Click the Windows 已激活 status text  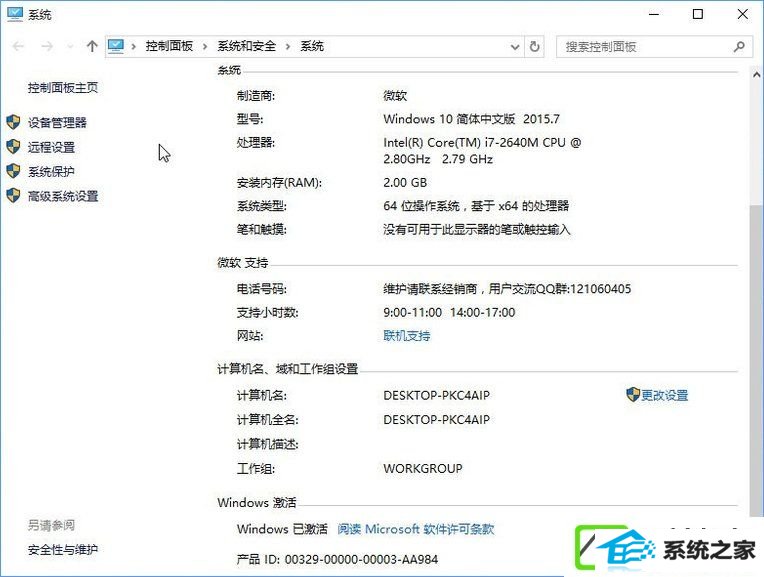point(282,529)
